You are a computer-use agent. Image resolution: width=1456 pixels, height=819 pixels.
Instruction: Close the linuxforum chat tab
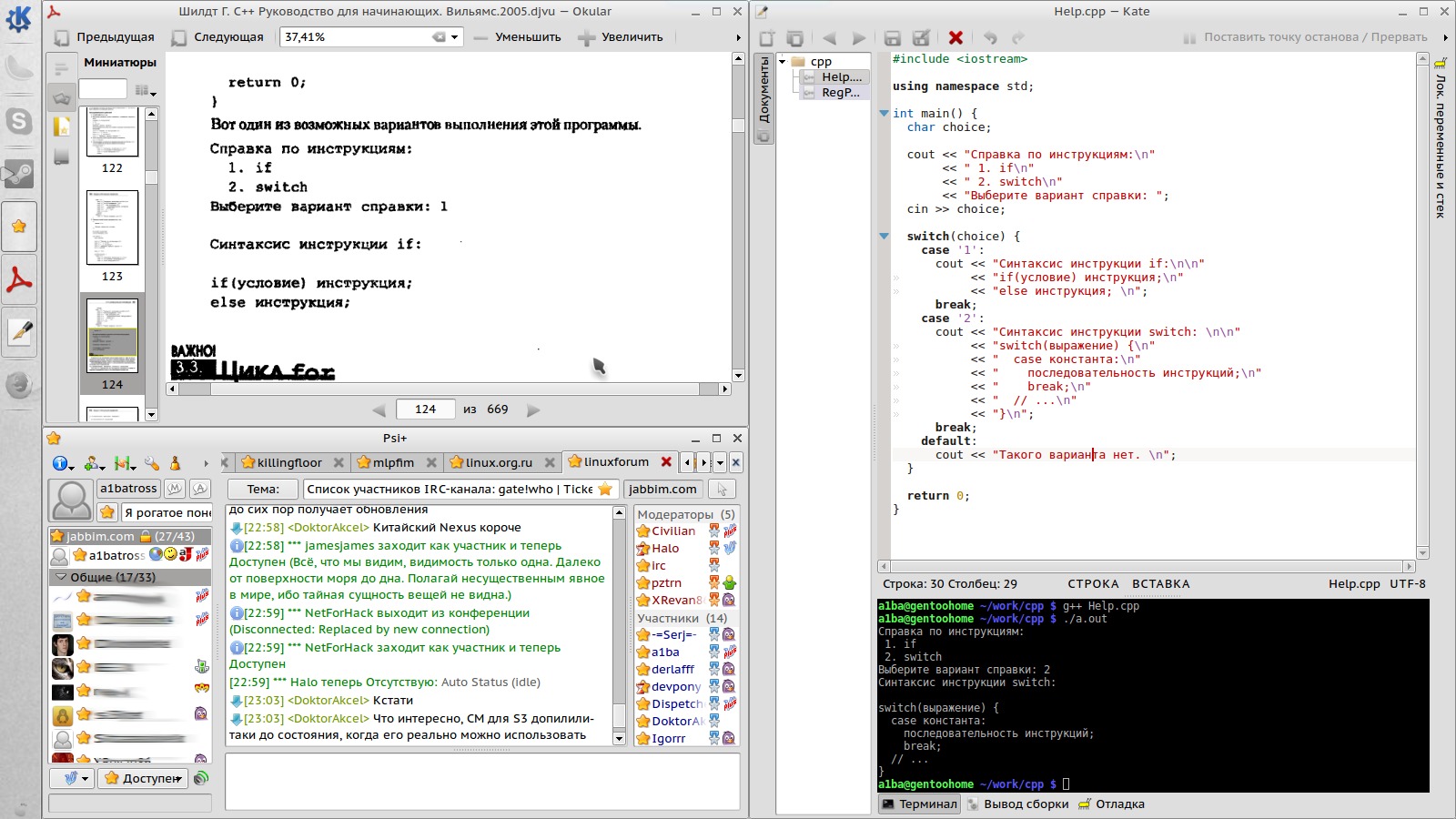pos(666,462)
